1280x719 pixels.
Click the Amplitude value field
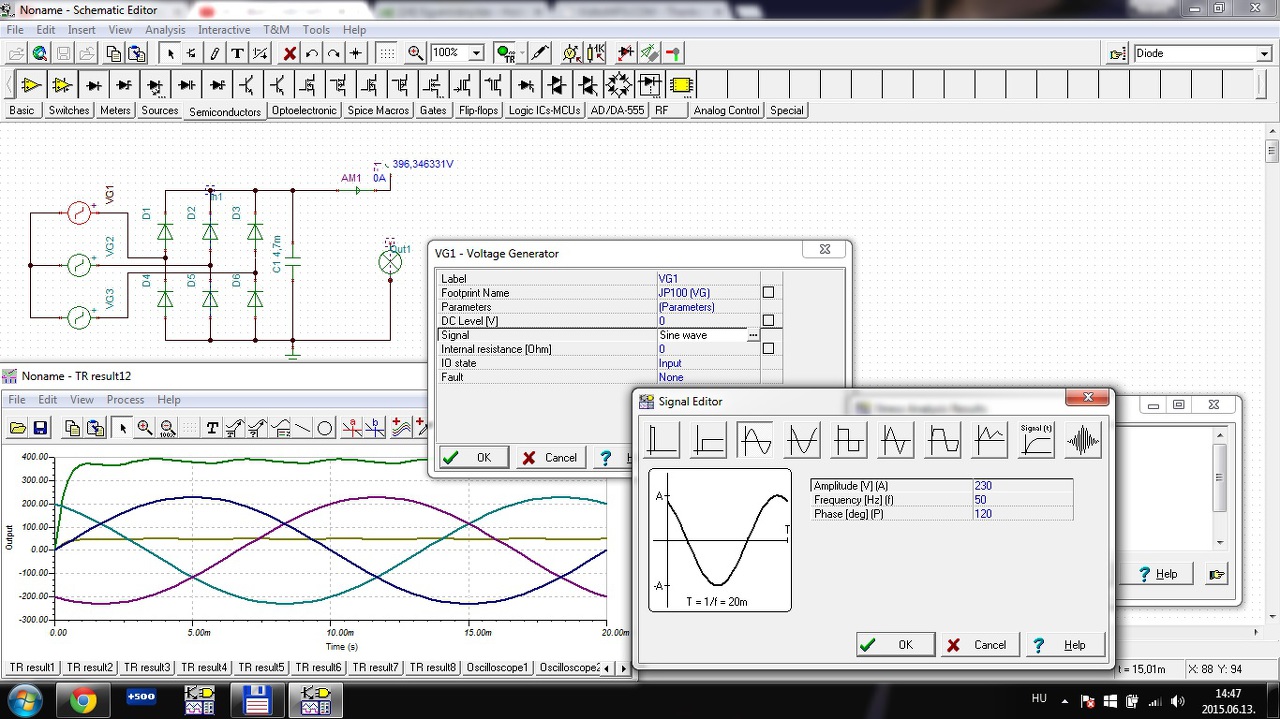tap(1020, 486)
